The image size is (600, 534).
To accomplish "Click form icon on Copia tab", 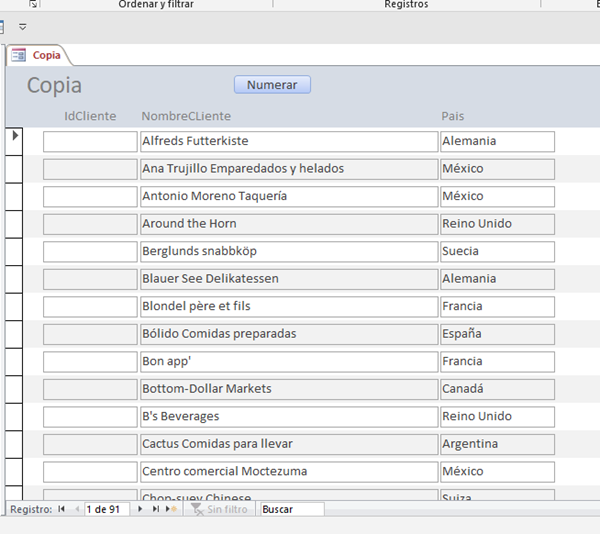I will [19, 55].
